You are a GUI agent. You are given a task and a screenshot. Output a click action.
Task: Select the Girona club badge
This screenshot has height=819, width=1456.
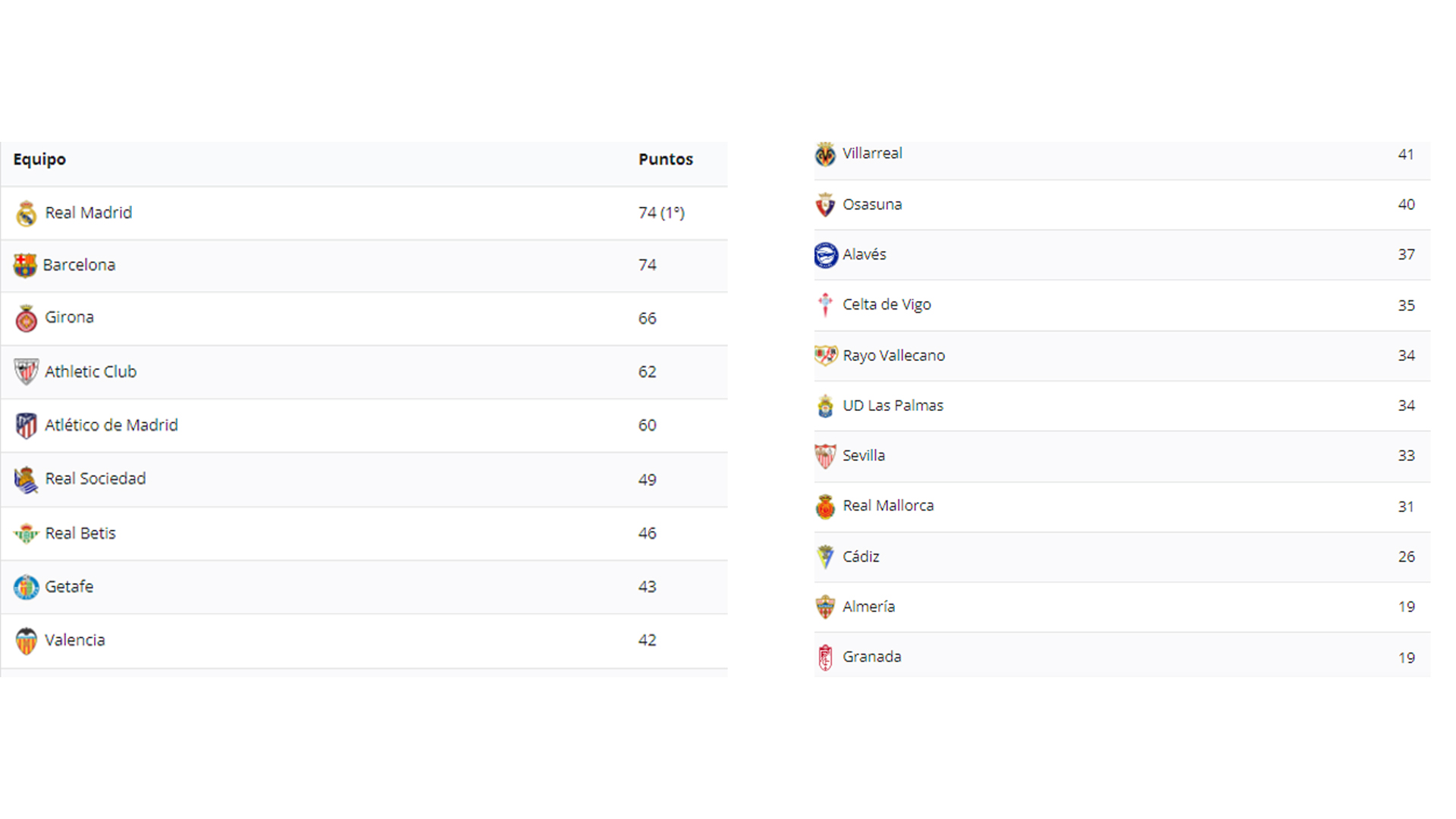pyautogui.click(x=27, y=318)
